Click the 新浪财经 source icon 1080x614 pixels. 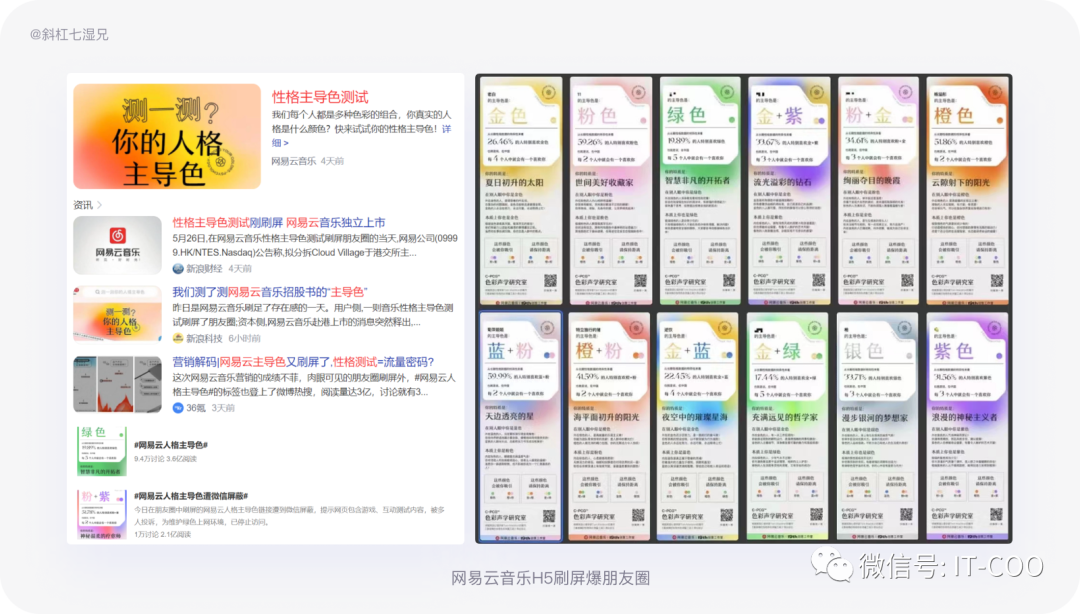pos(178,269)
